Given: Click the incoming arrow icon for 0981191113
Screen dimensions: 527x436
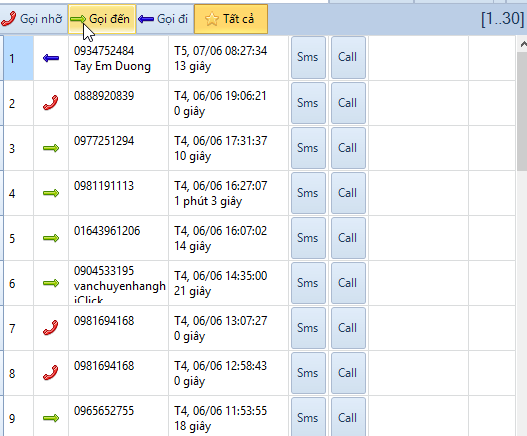Looking at the screenshot, I should point(51,193).
